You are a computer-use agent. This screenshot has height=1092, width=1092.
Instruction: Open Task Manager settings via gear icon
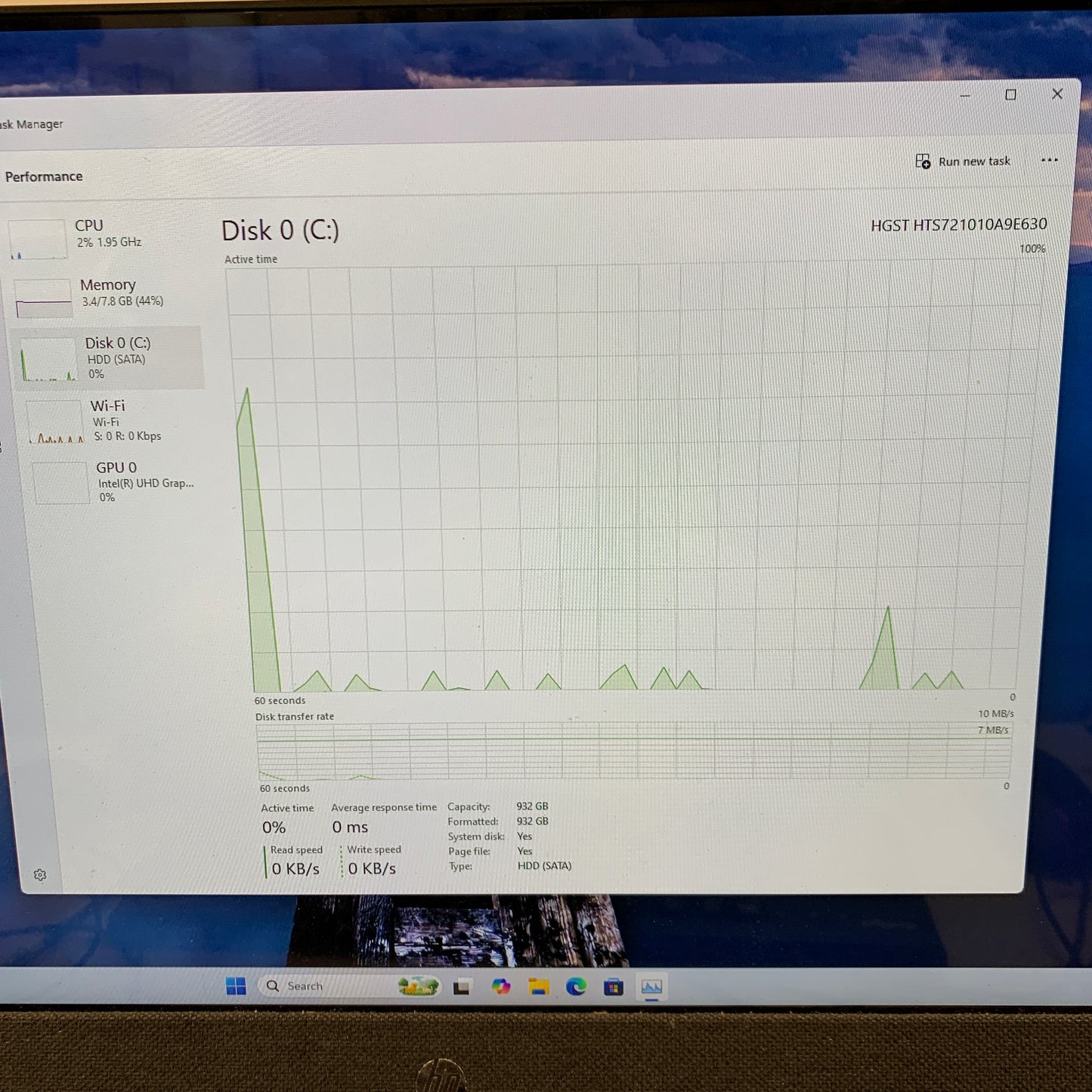point(40,874)
